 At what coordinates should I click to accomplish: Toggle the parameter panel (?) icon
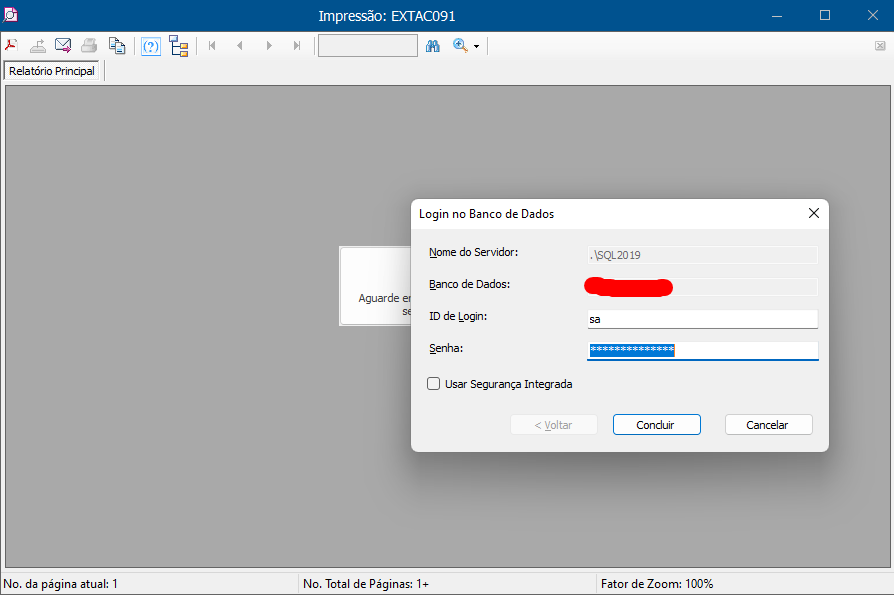(151, 46)
